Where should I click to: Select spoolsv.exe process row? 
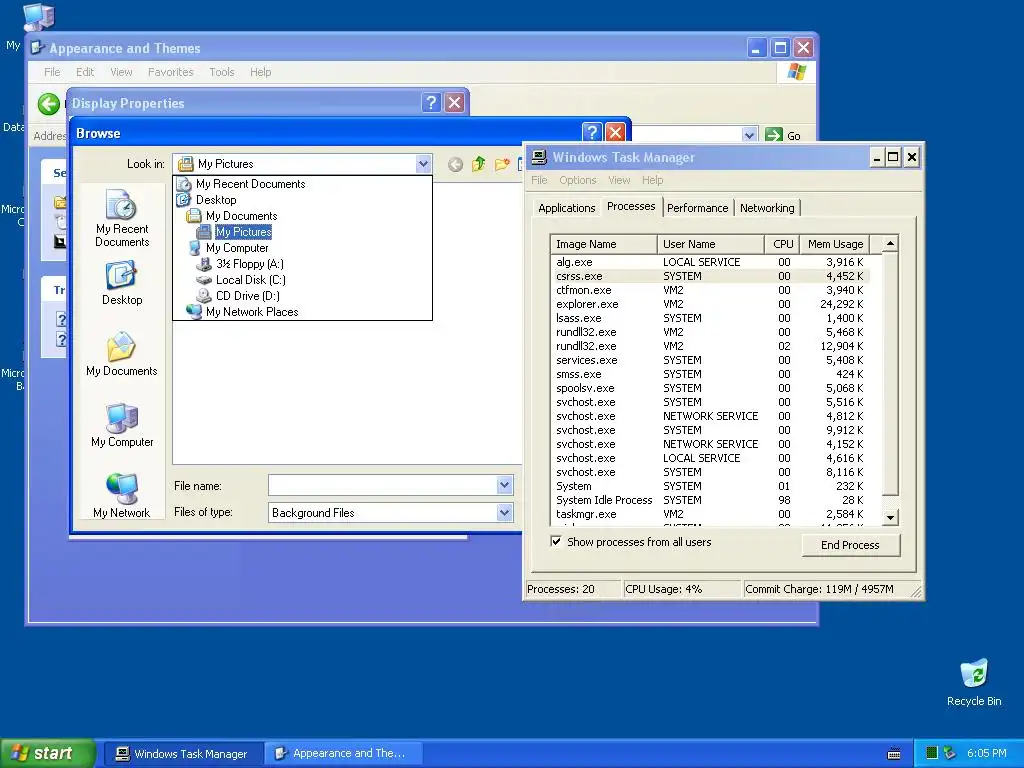(x=710, y=388)
